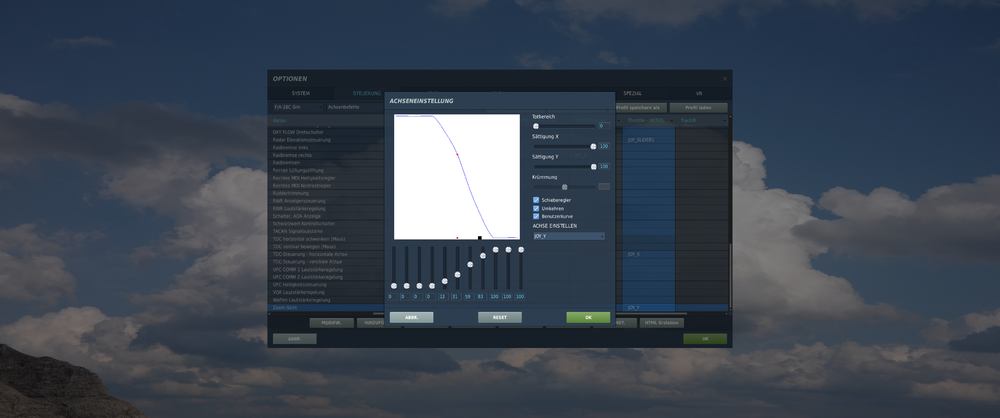This screenshot has width=1000, height=418.
Task: Click the JOY_SLIDER1 assignment cell
Action: coord(649,140)
